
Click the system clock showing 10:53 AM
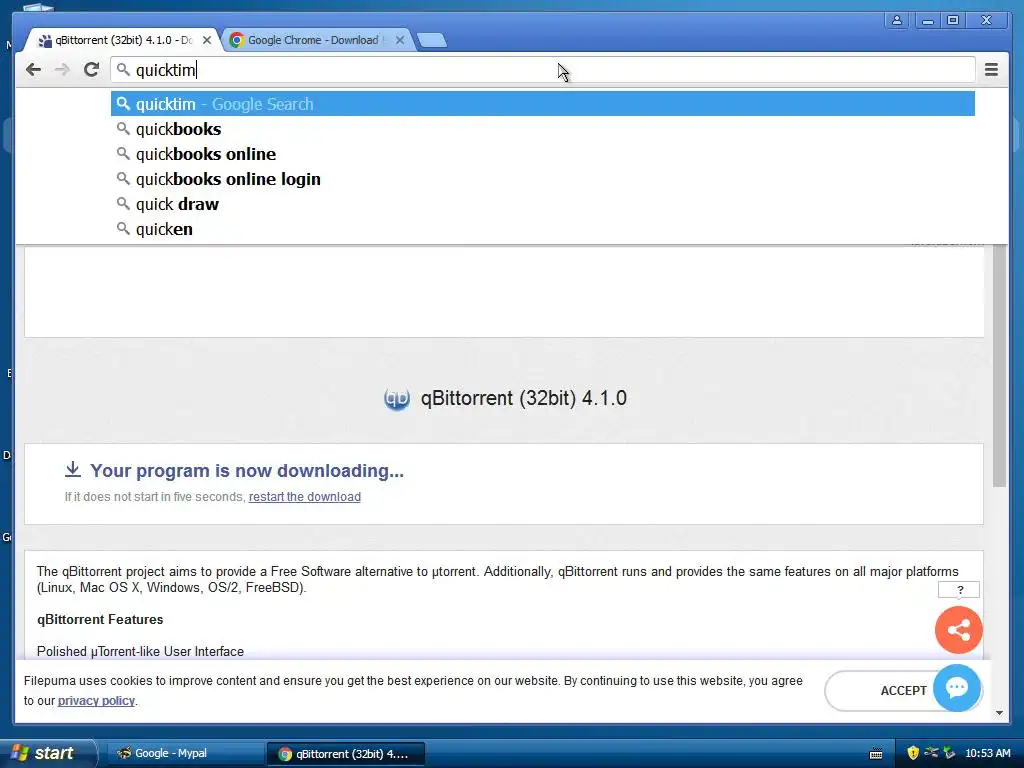pos(987,754)
